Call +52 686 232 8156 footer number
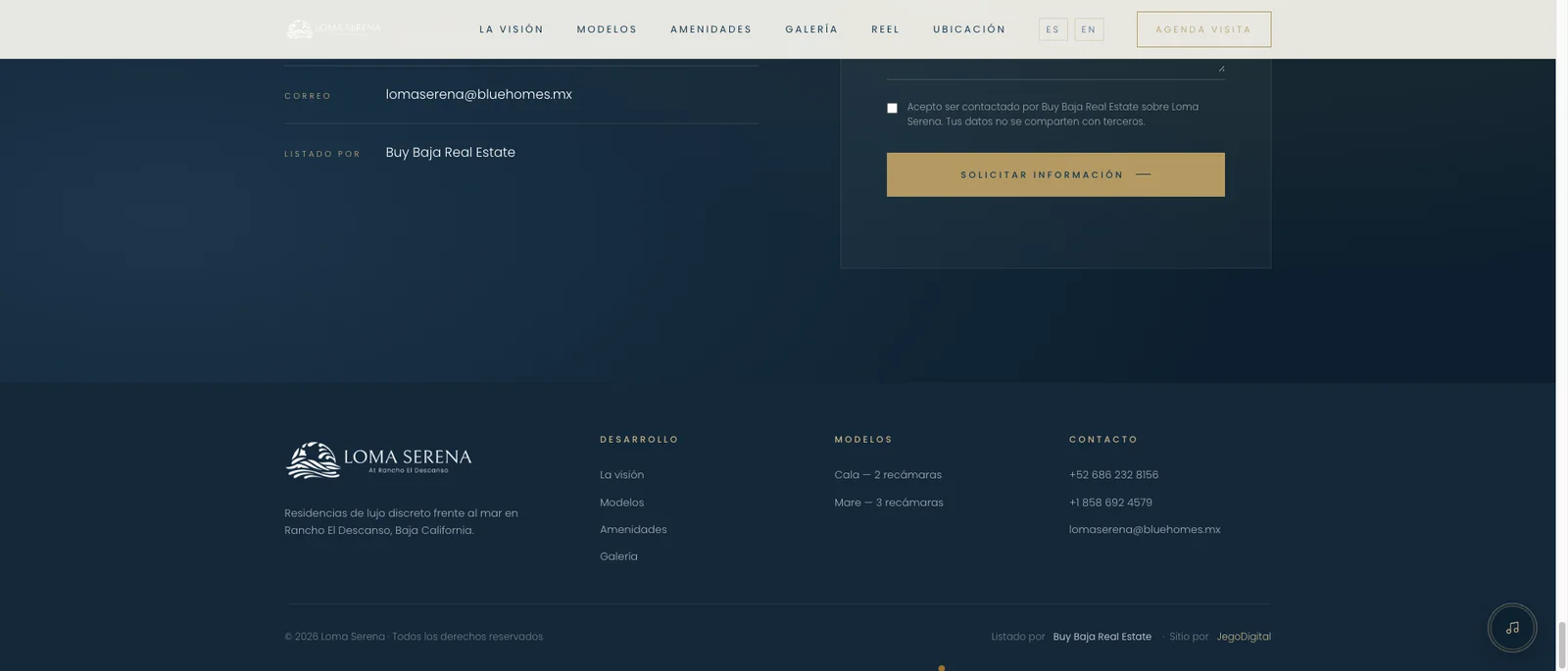This screenshot has width=1568, height=671. coord(1113,475)
